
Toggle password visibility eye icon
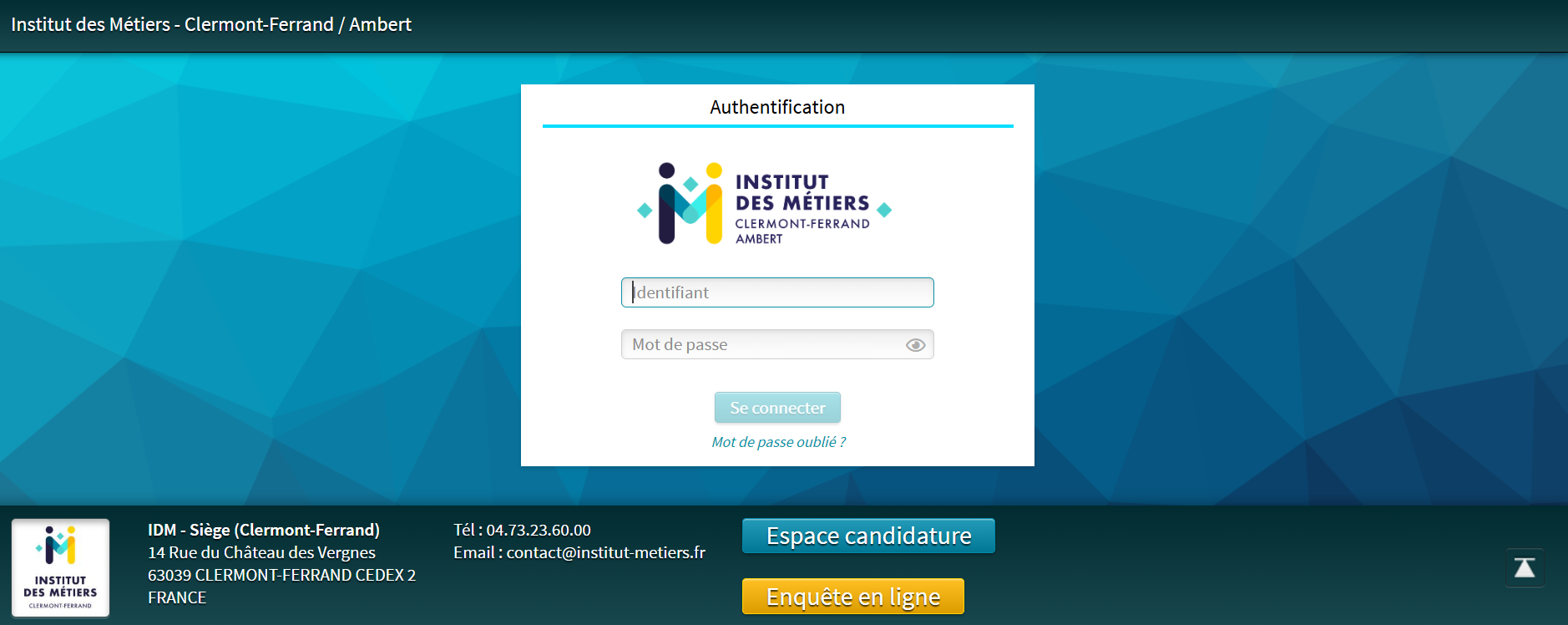coord(915,345)
